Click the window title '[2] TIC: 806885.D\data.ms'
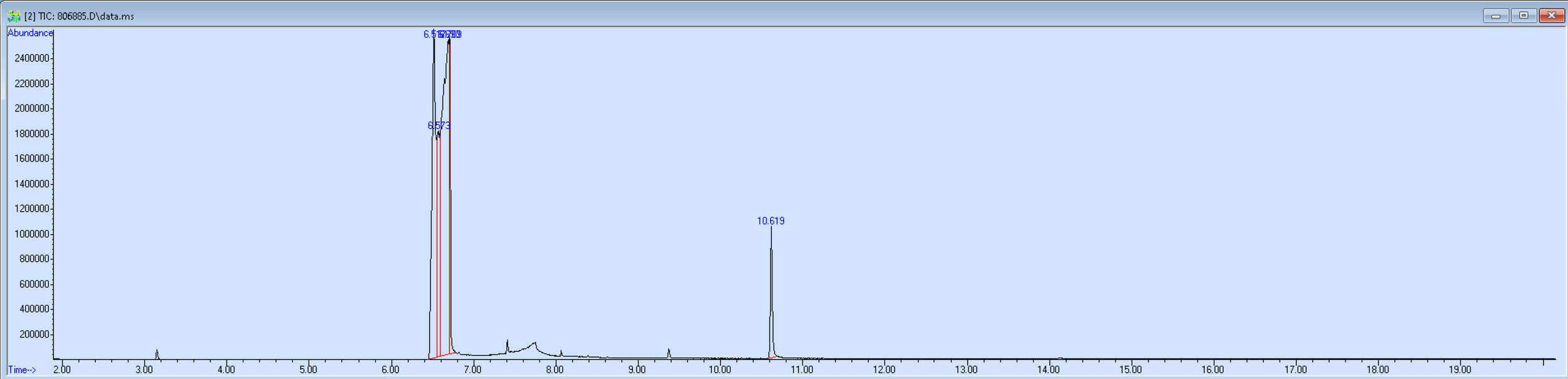Image resolution: width=1568 pixels, height=379 pixels. (x=79, y=16)
